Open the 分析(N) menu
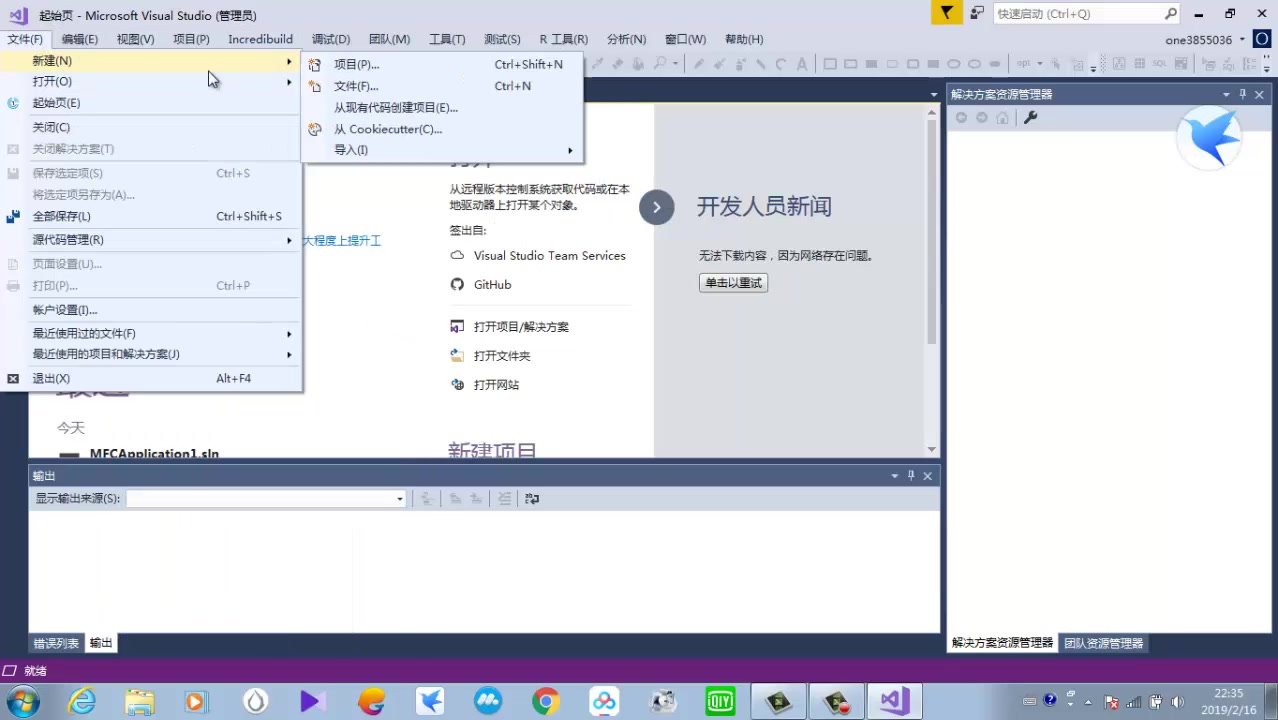Image resolution: width=1278 pixels, height=720 pixels. 626,39
